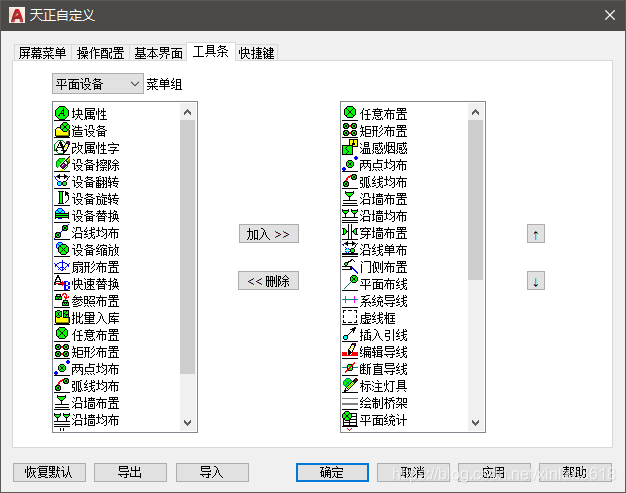Choose the 门侧布置 icon
This screenshot has height=493, width=626.
tap(350, 267)
